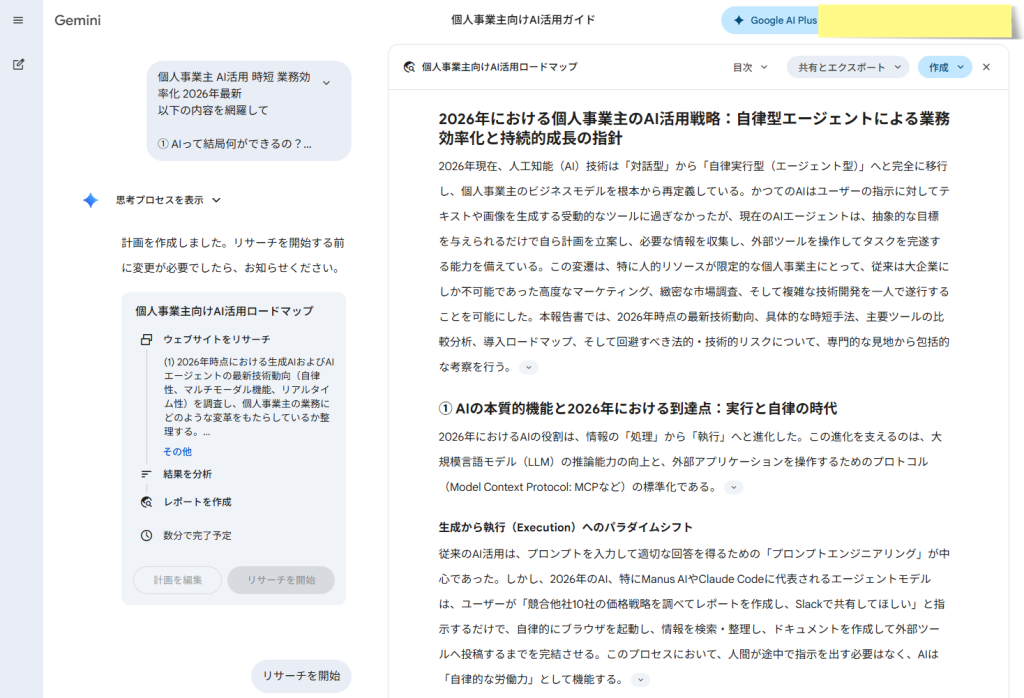
Task: Open the 作成 dropdown button
Action: click(945, 67)
